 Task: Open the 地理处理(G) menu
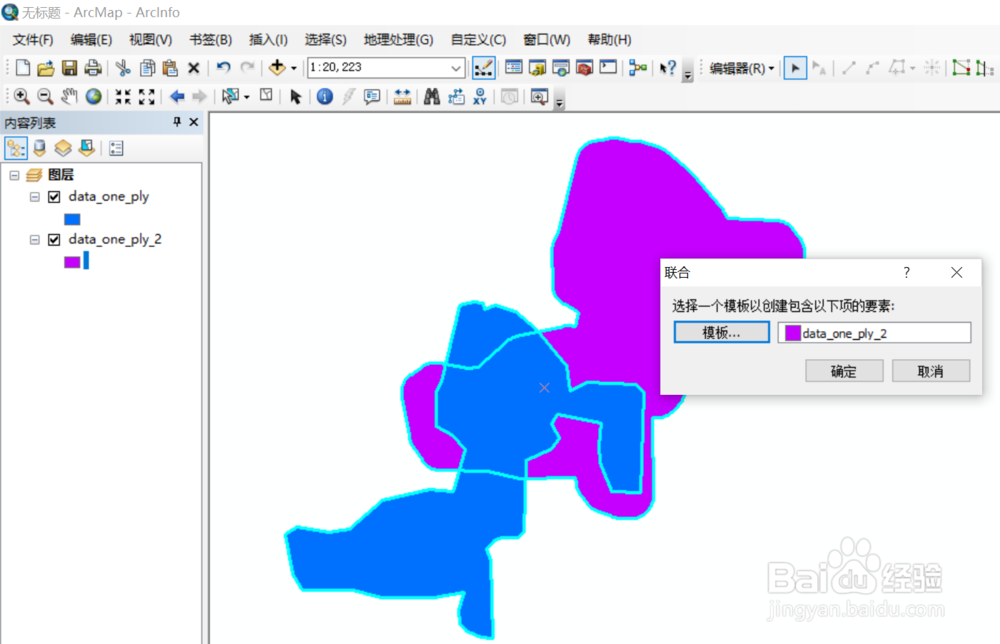pyautogui.click(x=399, y=40)
